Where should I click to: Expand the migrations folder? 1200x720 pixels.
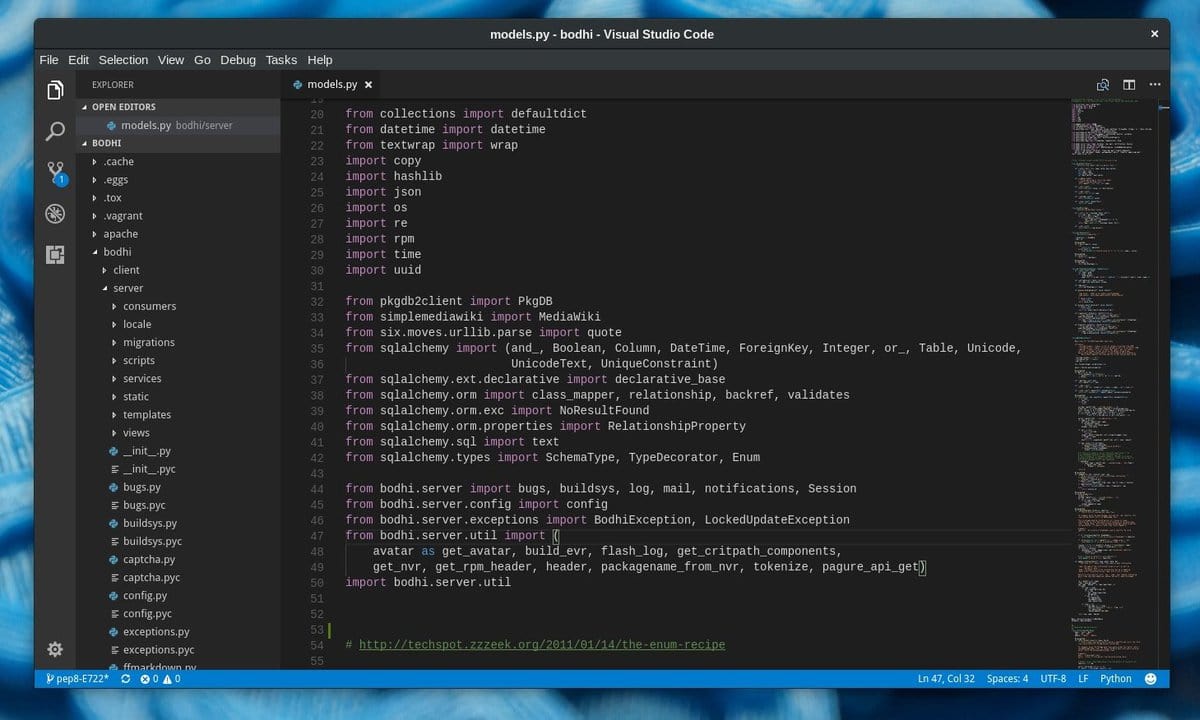pyautogui.click(x=148, y=342)
